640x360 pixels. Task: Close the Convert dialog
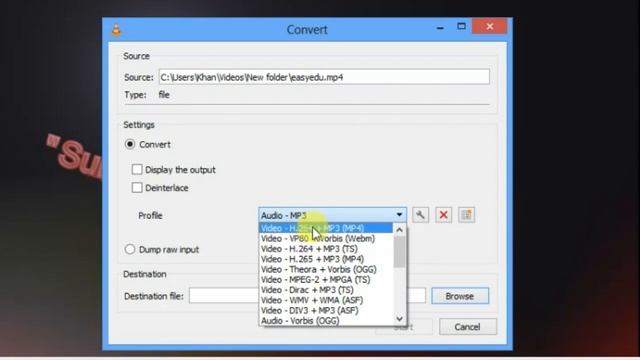(x=490, y=27)
